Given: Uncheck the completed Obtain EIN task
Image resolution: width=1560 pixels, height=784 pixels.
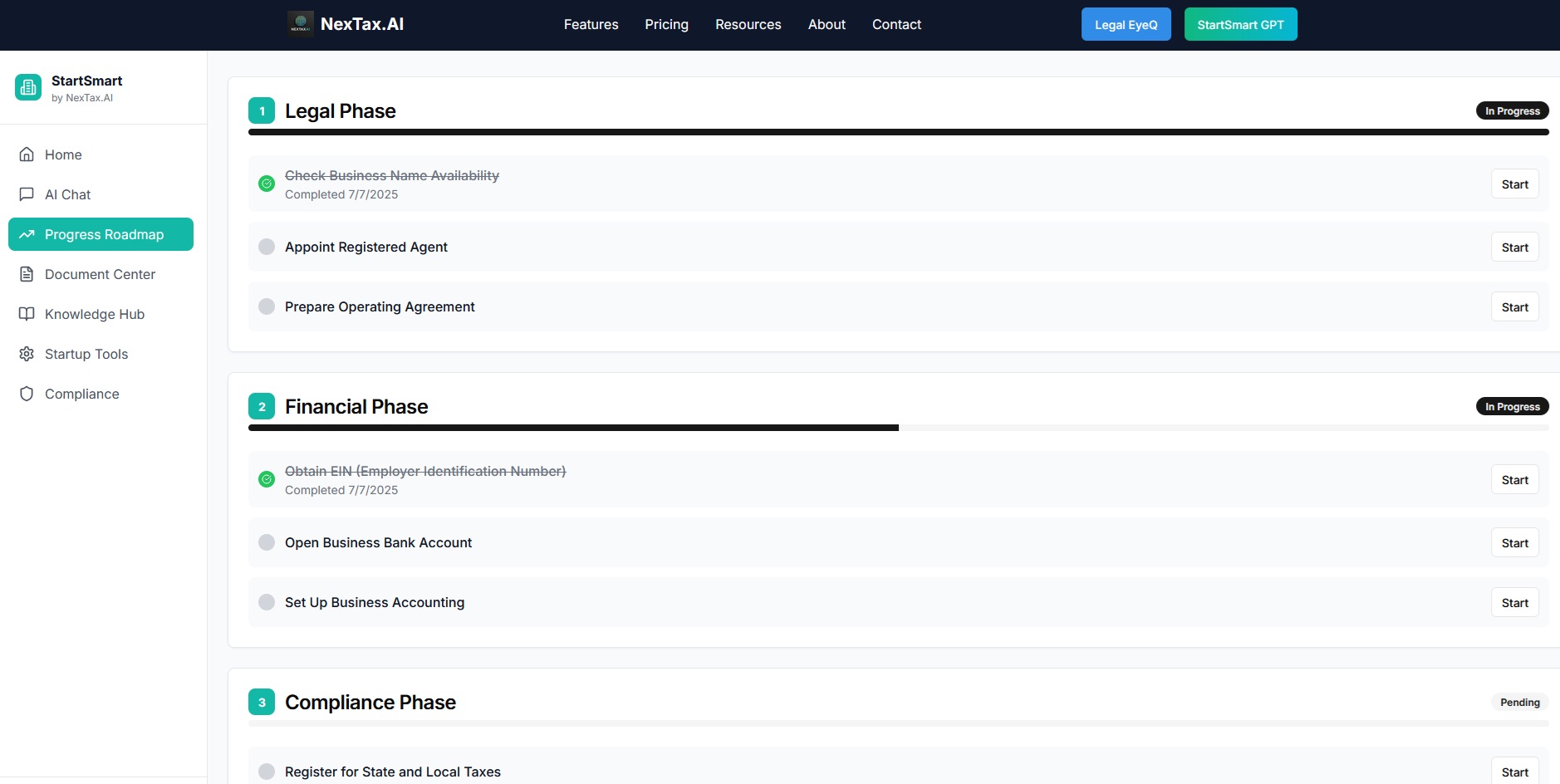Looking at the screenshot, I should pos(266,479).
